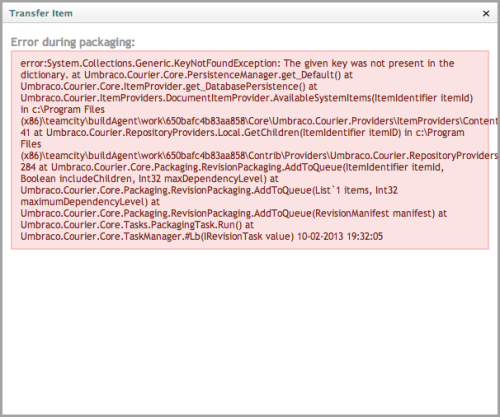
Task: Click the Tasks.PackagingTask.Run() line
Action: (137, 225)
